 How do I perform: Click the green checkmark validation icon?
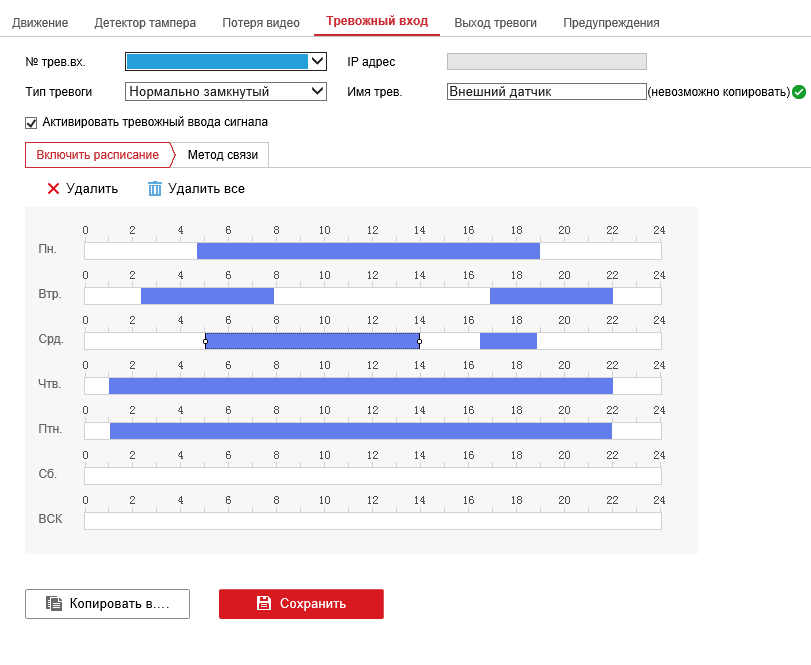pos(799,92)
